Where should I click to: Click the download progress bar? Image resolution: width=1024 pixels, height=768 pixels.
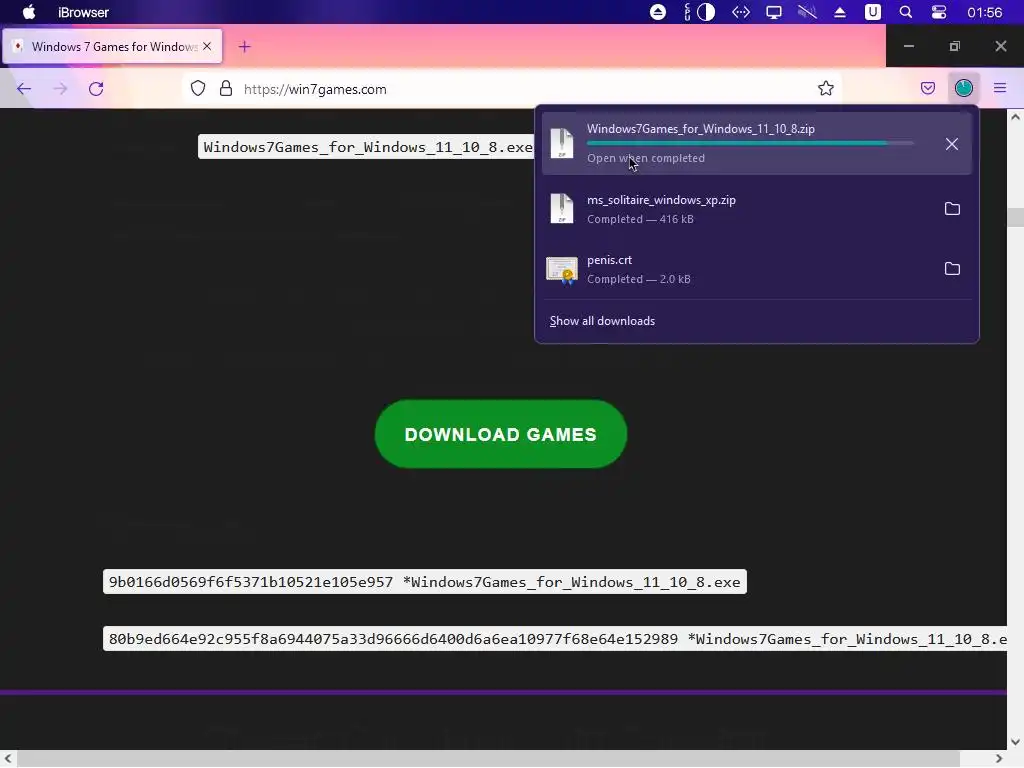pos(750,142)
